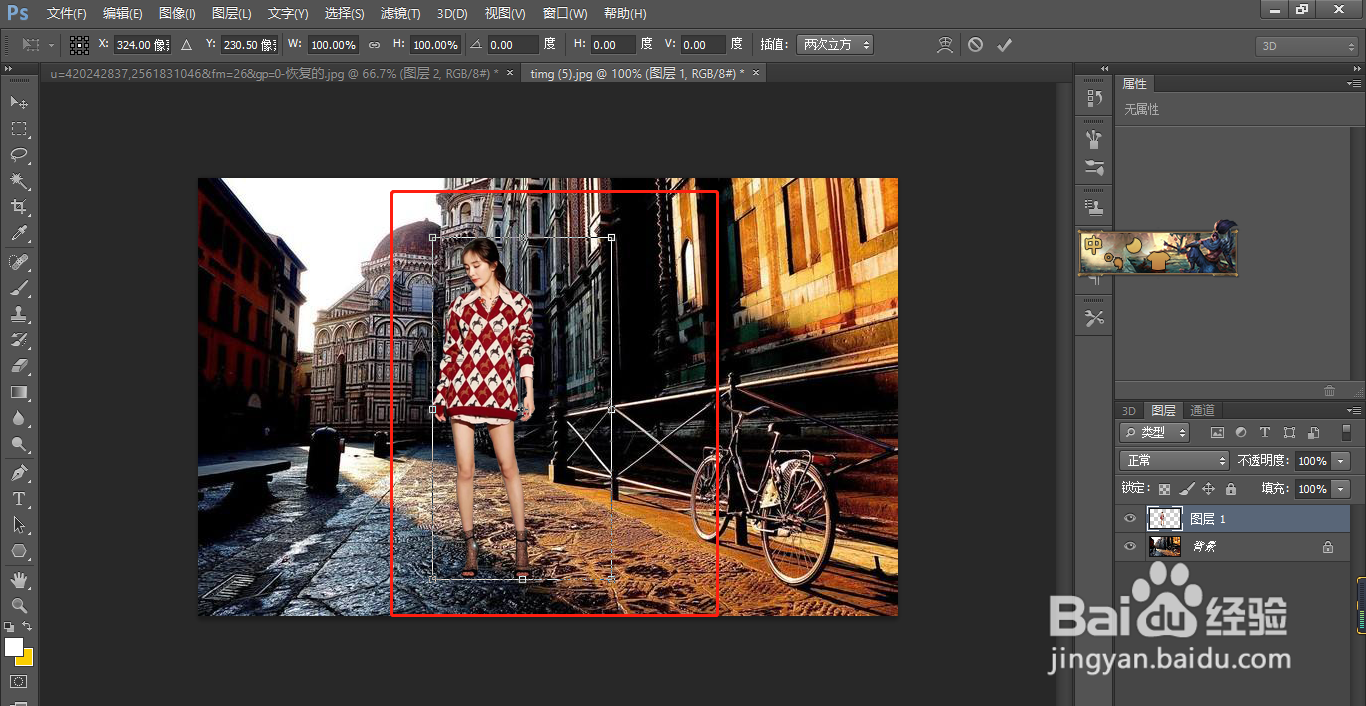The image size is (1366, 706).
Task: Filter for shape layers
Action: (x=1289, y=433)
